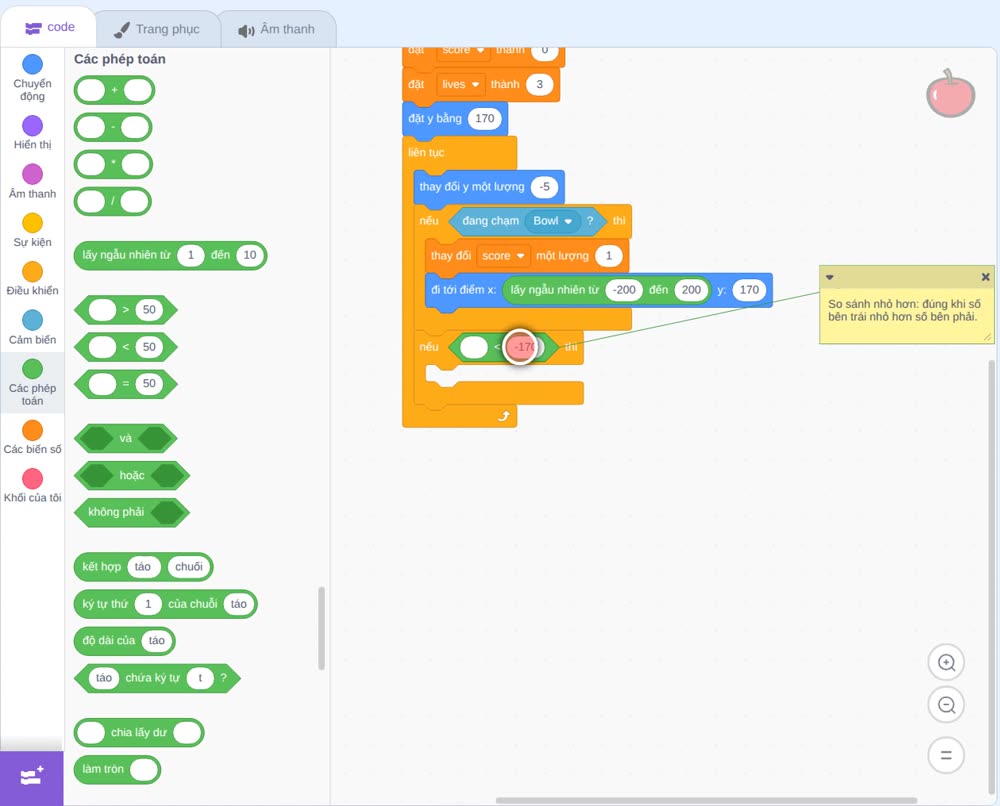Click the empty left input of less-than block
Screen dimensions: 1000x806
click(473, 347)
